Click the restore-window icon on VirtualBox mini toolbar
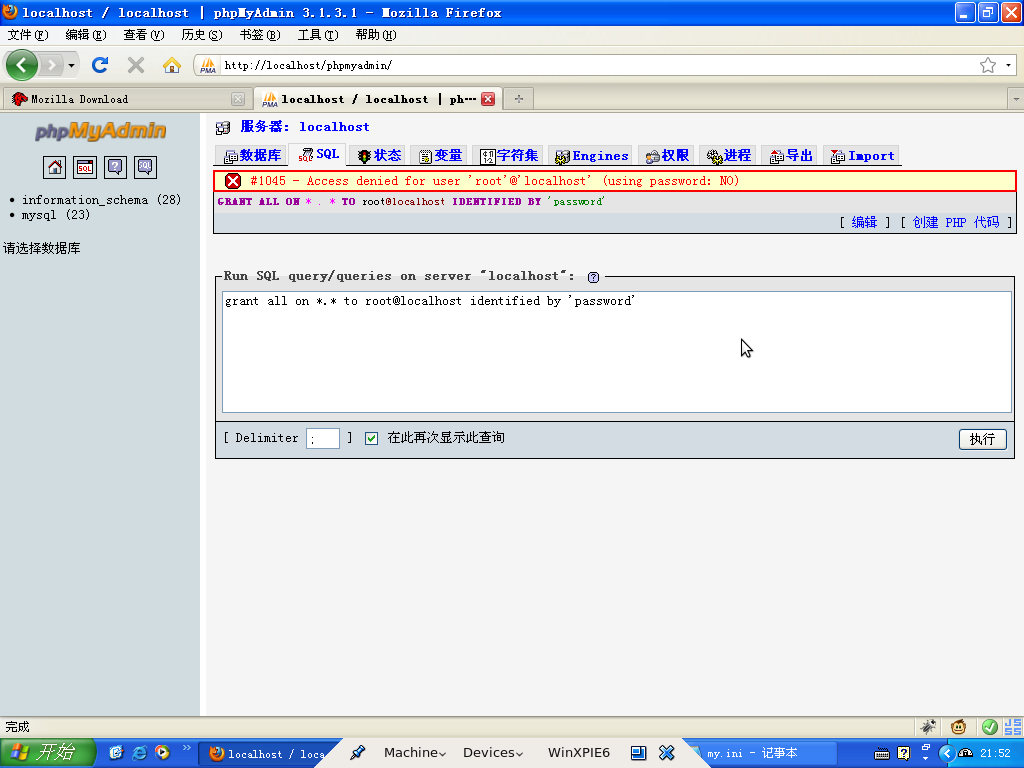Screen dimensions: 1024x768 (x=638, y=753)
